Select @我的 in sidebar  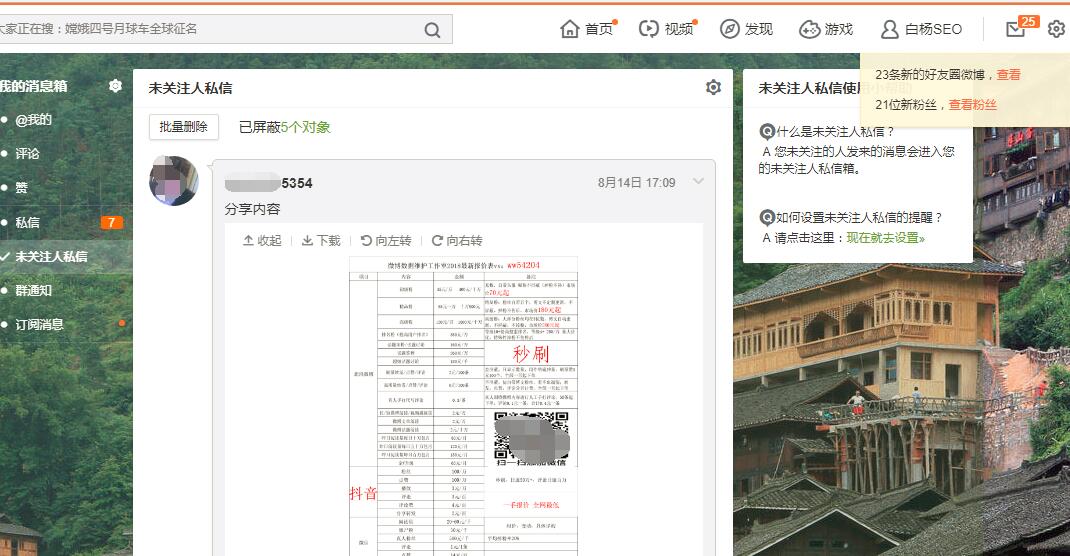click(x=33, y=119)
